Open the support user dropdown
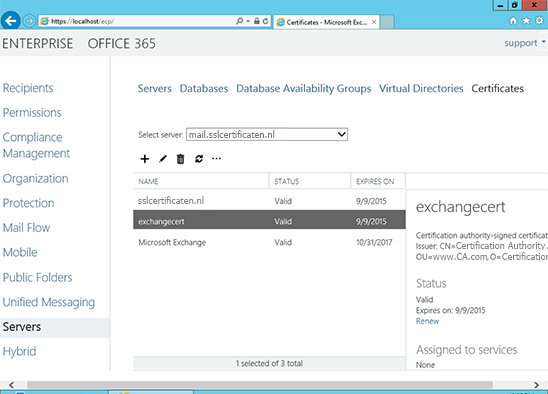The height and width of the screenshot is (394, 548). click(525, 43)
